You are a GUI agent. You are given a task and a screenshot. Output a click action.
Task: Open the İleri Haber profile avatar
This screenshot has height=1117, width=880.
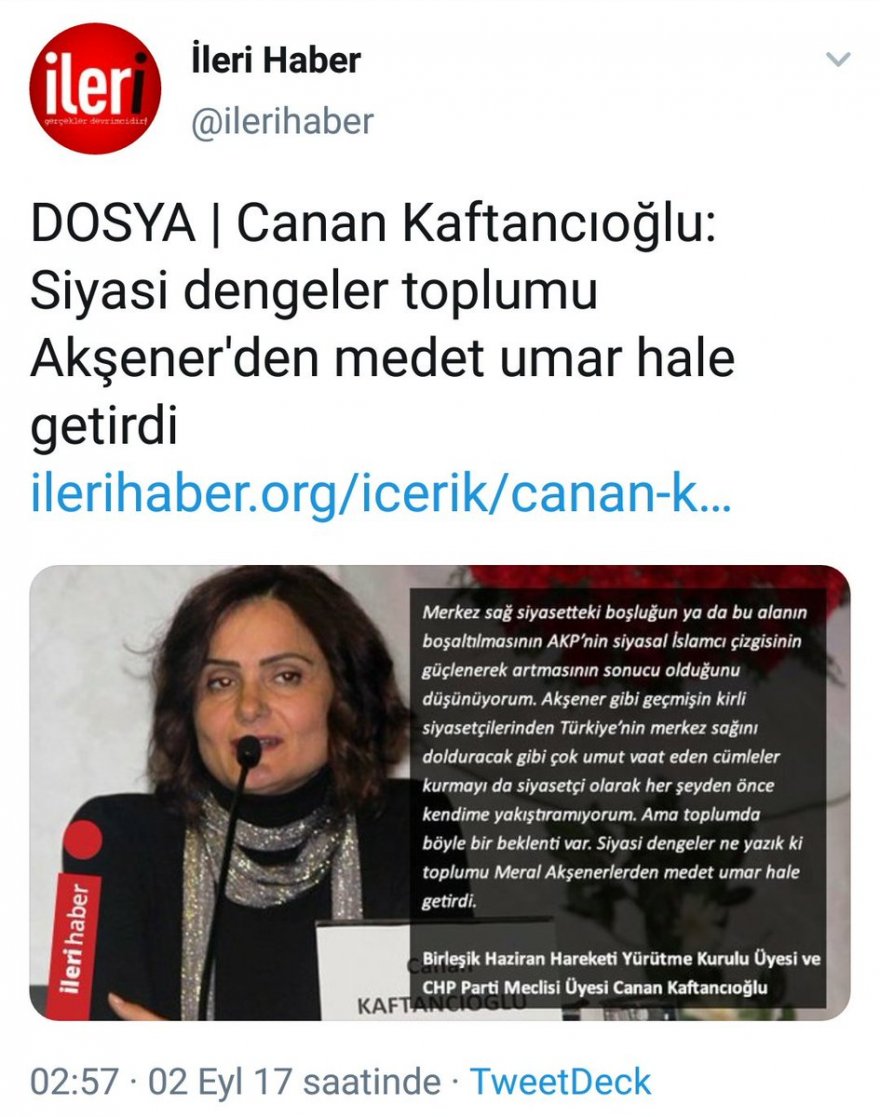94,88
